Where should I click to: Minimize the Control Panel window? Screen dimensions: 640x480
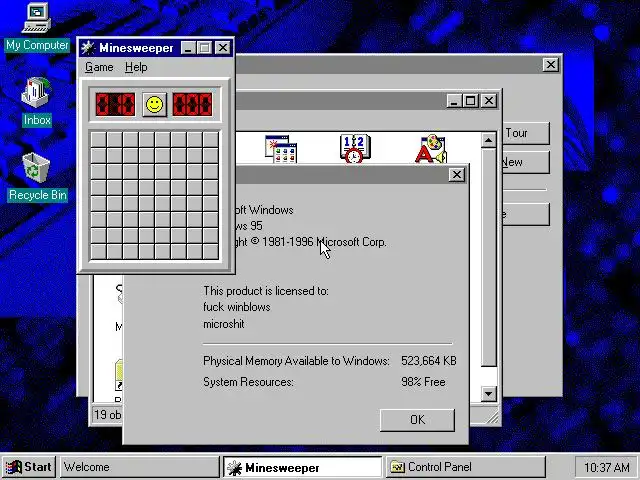[454, 100]
